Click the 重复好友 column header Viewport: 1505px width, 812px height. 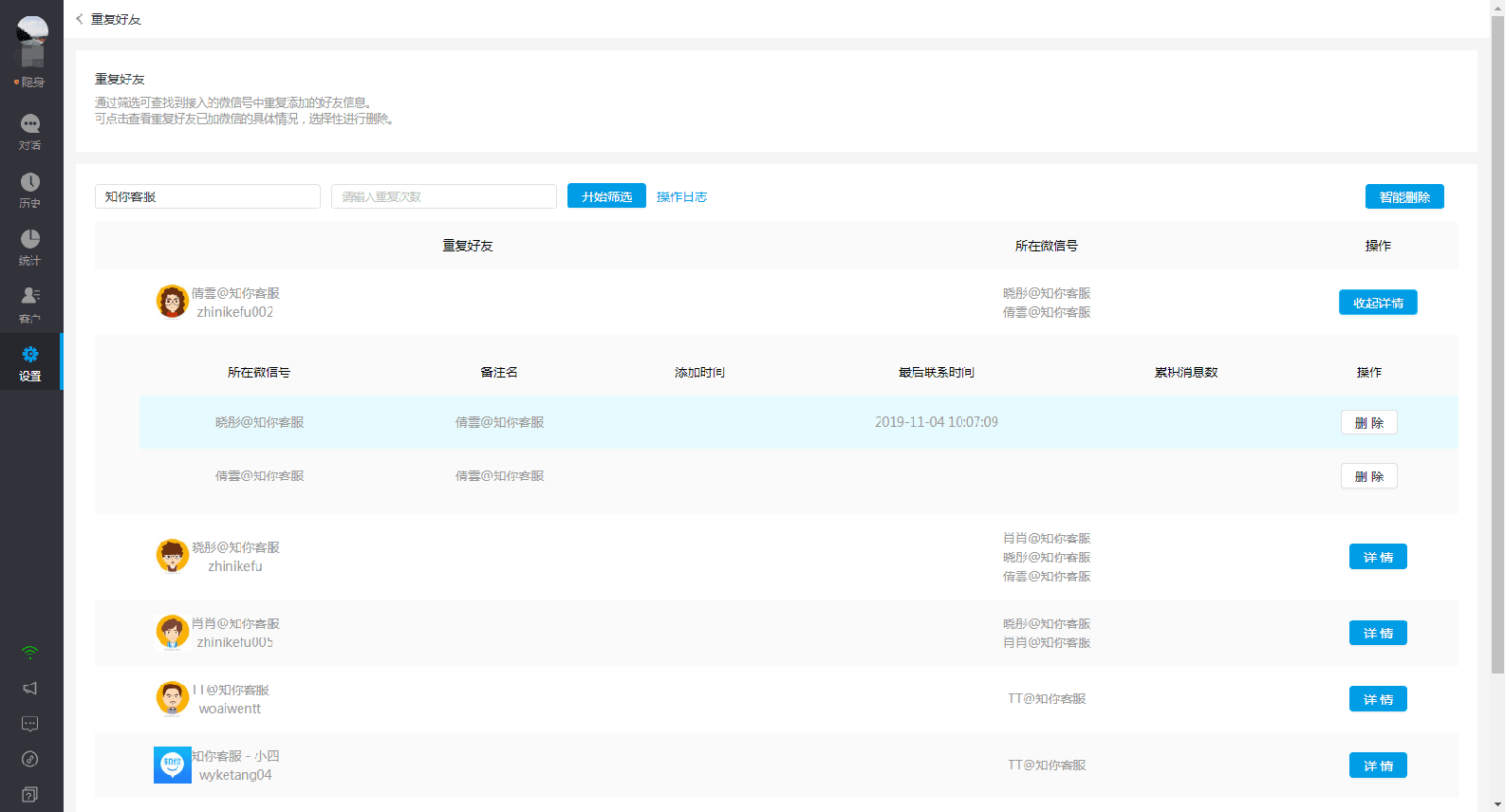point(468,246)
